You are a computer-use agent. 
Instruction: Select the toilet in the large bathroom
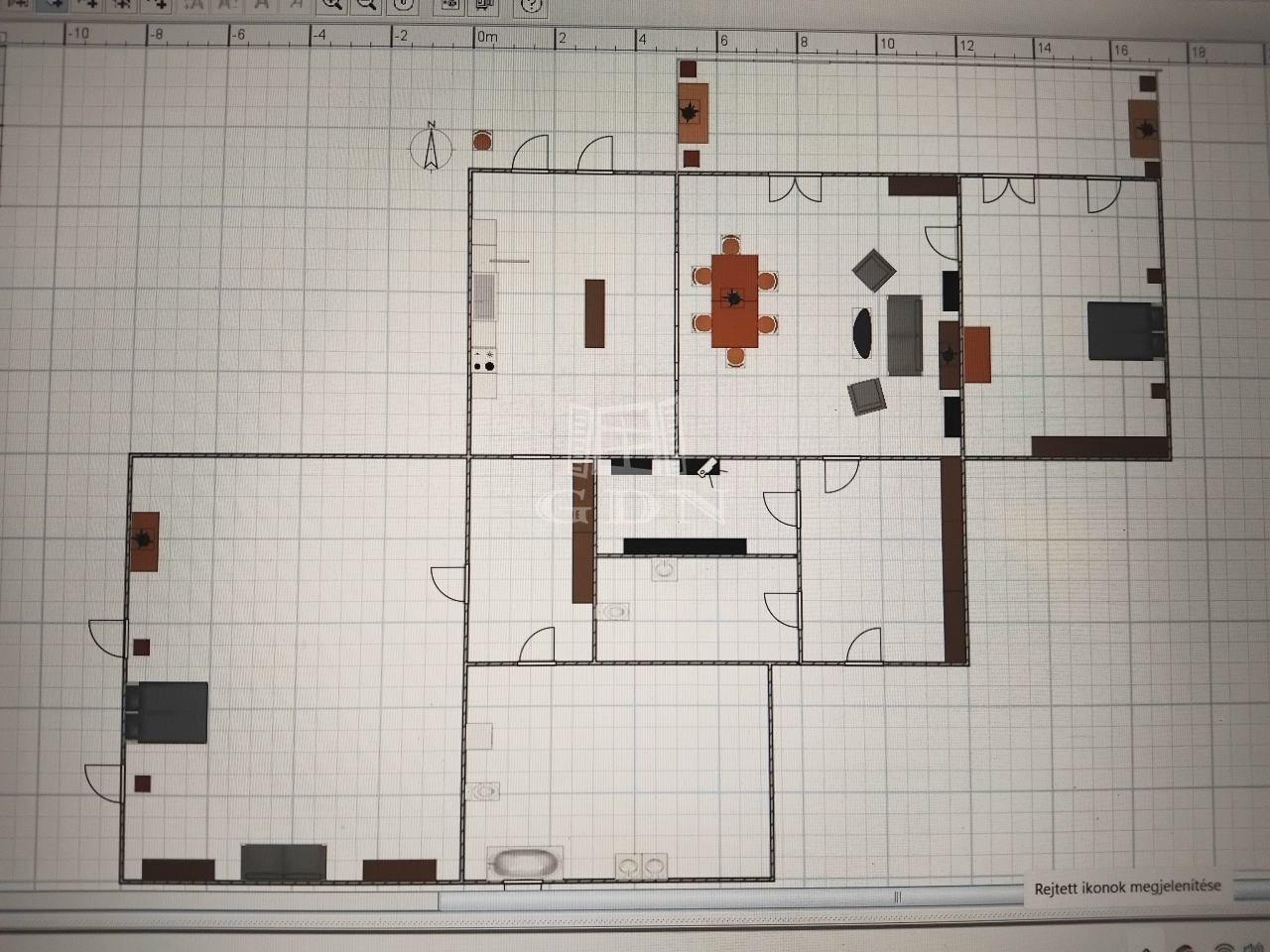[x=484, y=791]
